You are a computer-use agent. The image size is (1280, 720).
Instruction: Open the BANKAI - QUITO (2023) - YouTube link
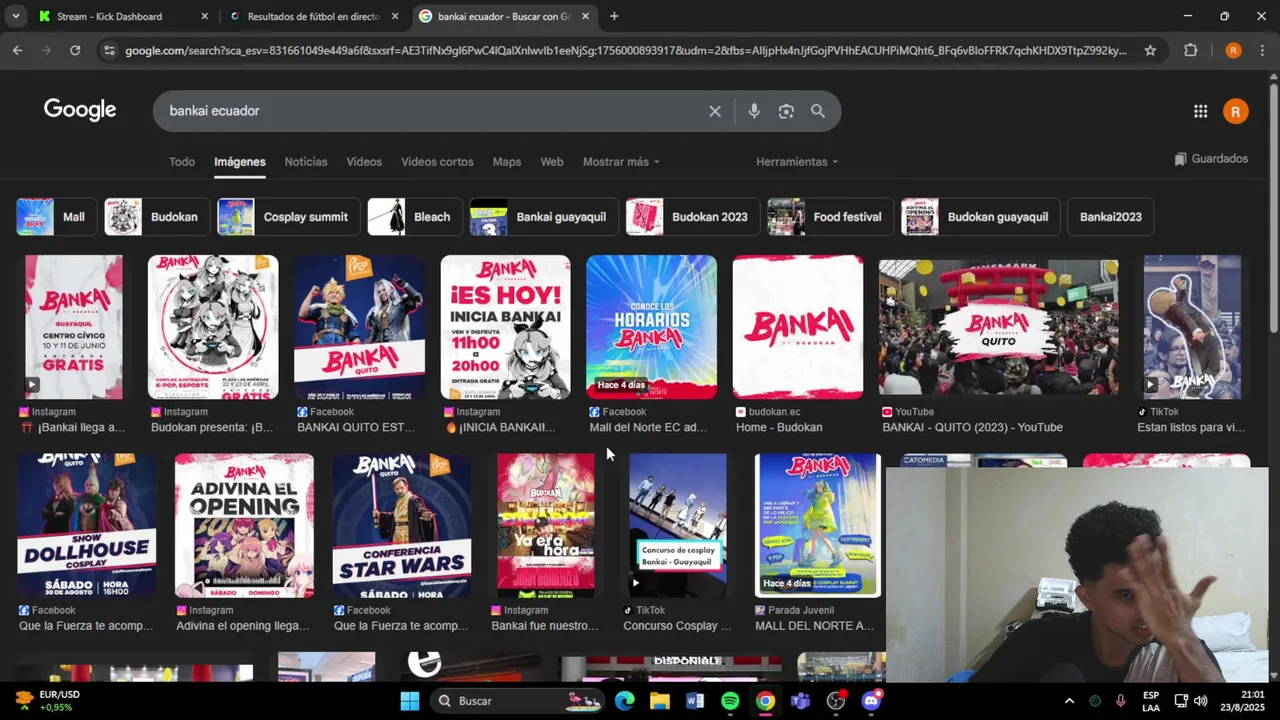coord(972,428)
